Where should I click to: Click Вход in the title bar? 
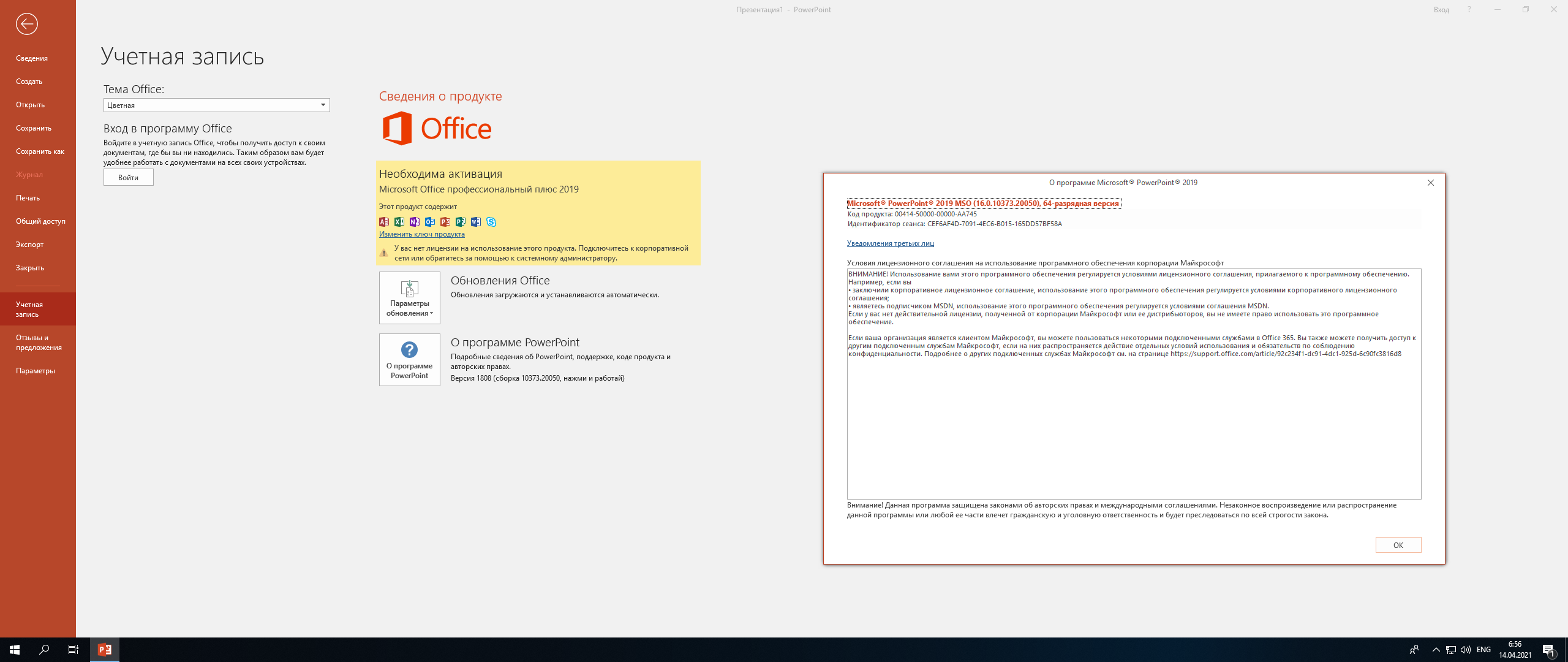coord(1441,10)
